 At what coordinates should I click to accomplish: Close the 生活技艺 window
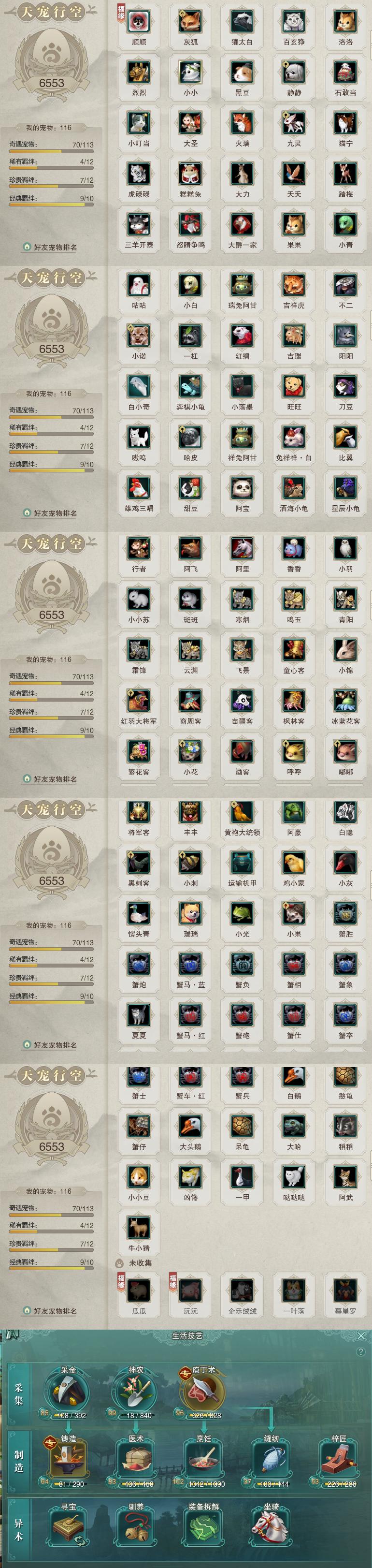tap(361, 1335)
